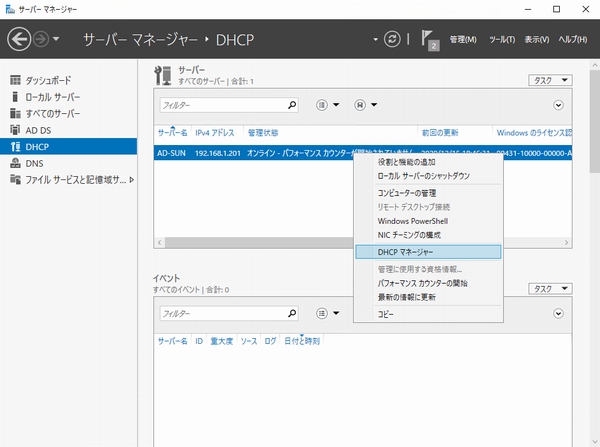Choose 最新の情報に更新 from context menu

point(428,297)
